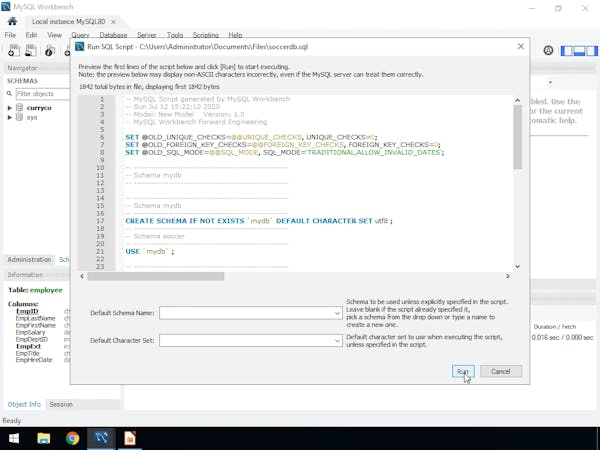This screenshot has height=450, width=600.
Task: Click the Filter objects search field
Action: tap(43, 94)
